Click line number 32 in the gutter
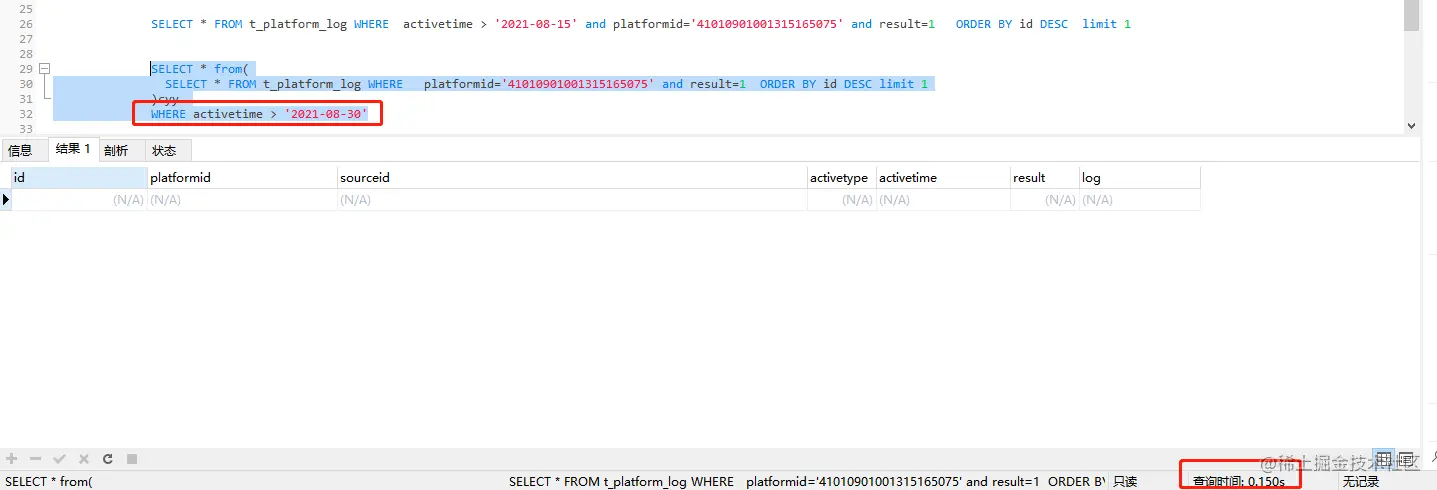Image resolution: width=1437 pixels, height=490 pixels. [26, 114]
